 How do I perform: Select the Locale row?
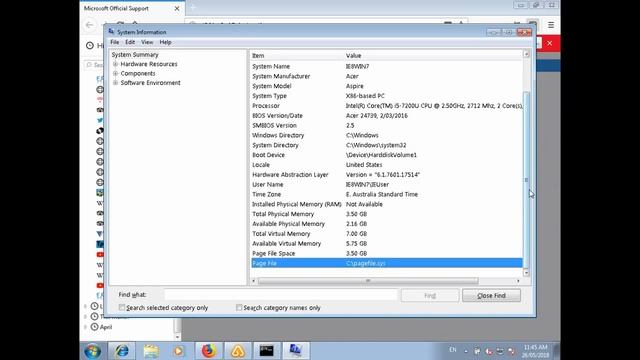pos(387,165)
